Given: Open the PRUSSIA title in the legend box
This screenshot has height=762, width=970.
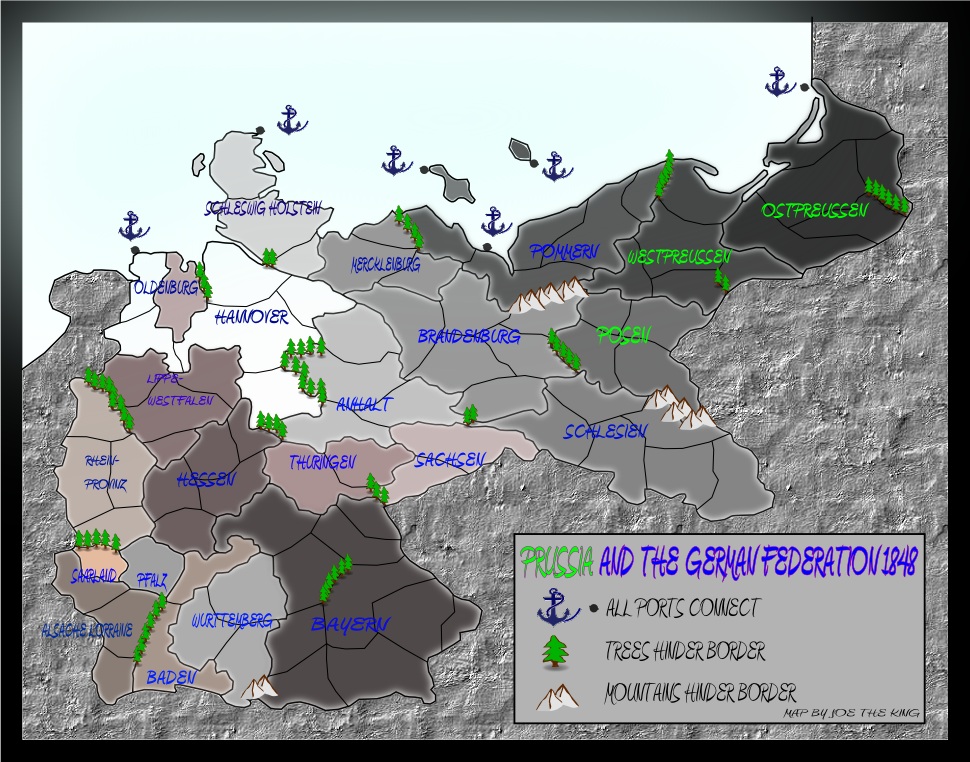Looking at the screenshot, I should coord(558,561).
